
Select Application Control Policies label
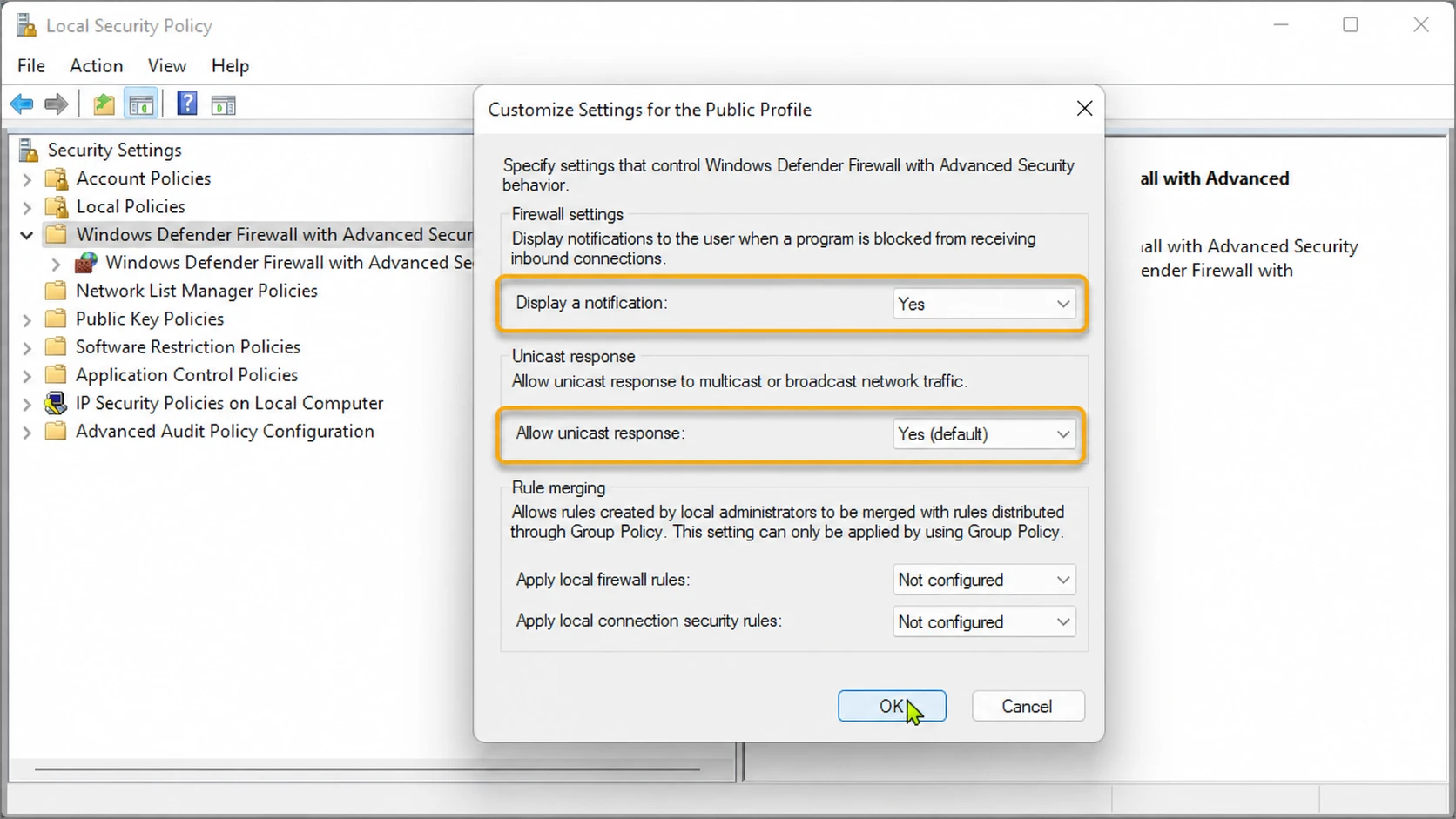187,375
